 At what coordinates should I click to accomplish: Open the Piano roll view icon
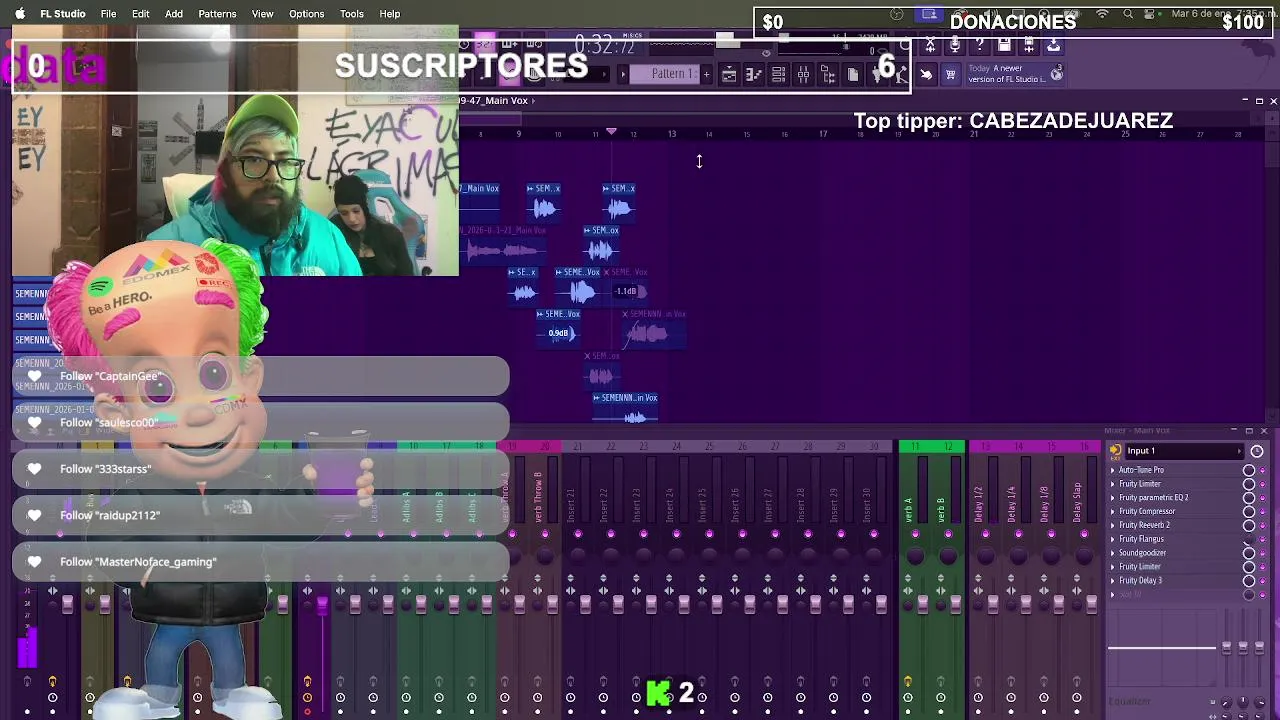point(754,75)
